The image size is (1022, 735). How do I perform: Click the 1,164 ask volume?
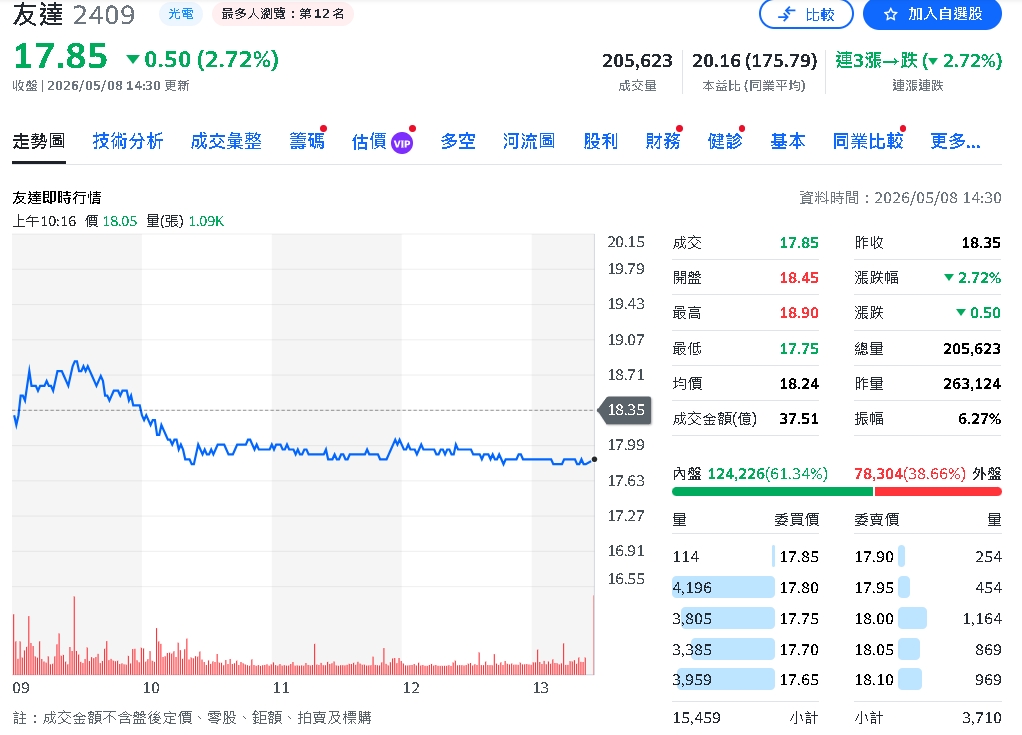coord(982,618)
